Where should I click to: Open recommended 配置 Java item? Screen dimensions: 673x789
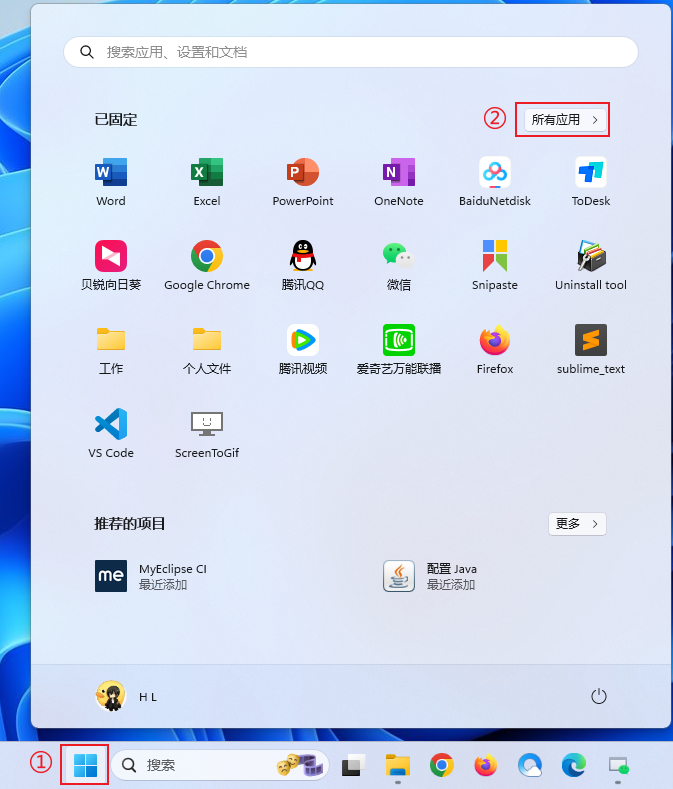(430, 576)
